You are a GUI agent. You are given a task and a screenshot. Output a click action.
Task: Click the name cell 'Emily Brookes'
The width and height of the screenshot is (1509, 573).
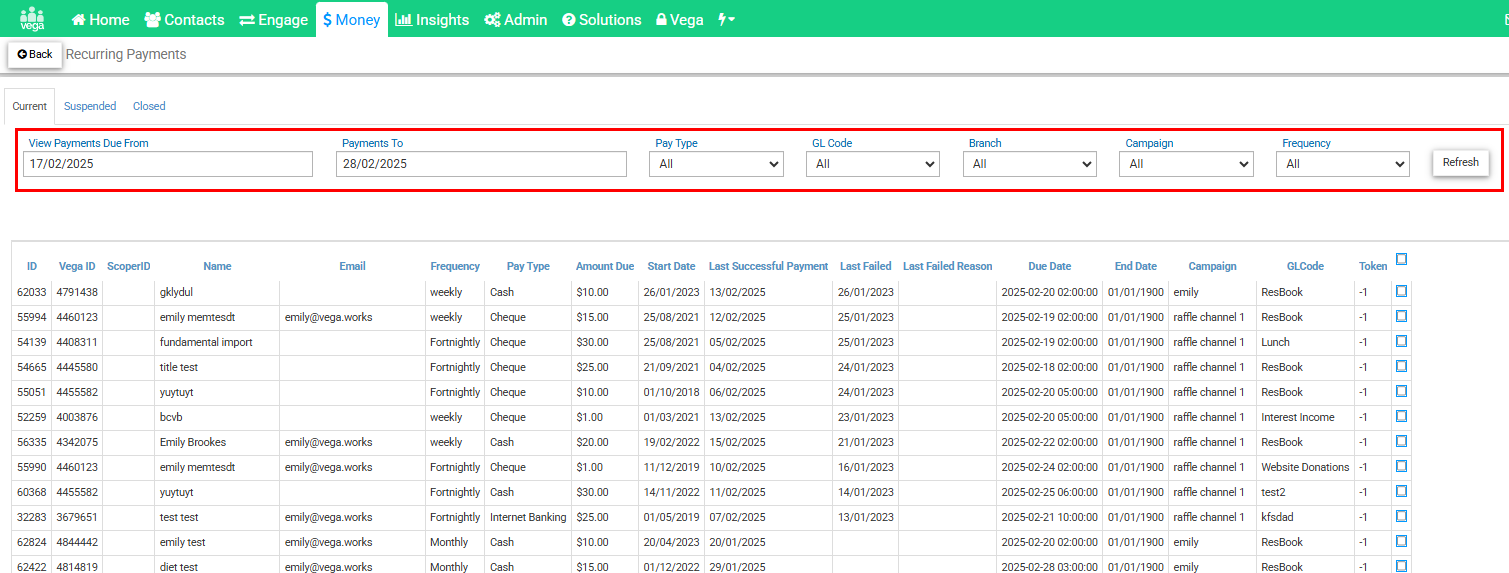pyautogui.click(x=193, y=442)
